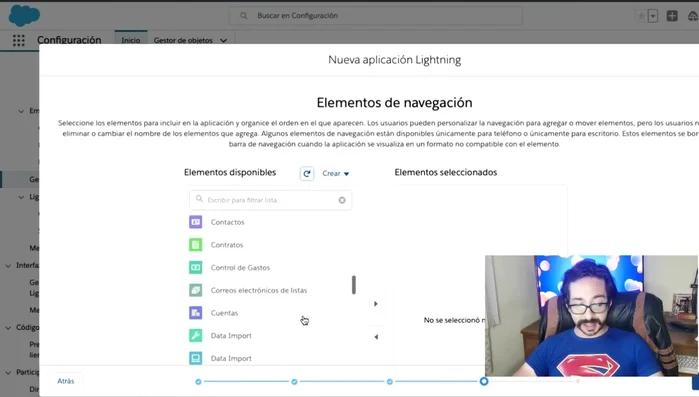Screen dimensions: 699x397
Task: Click the current fourth progress step
Action: [484, 381]
